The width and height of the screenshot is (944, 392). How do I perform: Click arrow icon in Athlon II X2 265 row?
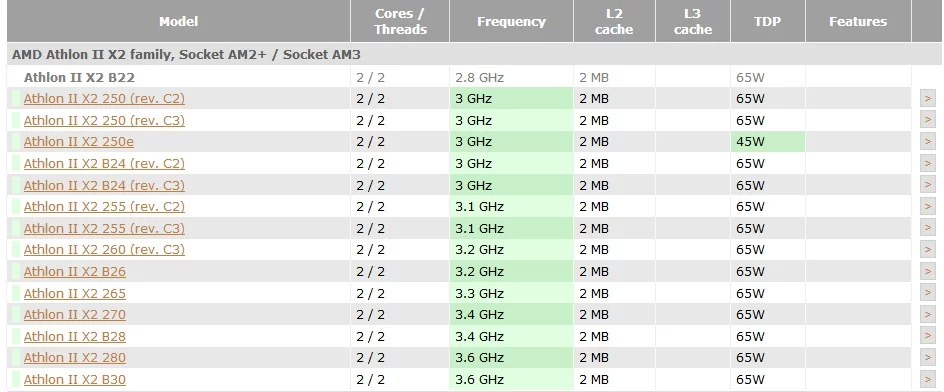(x=928, y=293)
